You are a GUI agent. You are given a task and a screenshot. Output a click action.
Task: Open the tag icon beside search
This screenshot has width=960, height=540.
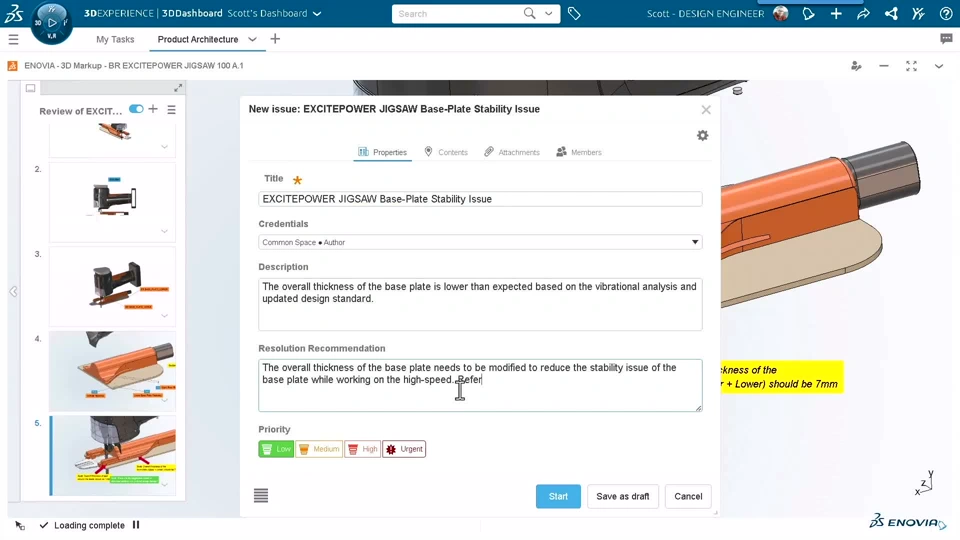pyautogui.click(x=574, y=13)
